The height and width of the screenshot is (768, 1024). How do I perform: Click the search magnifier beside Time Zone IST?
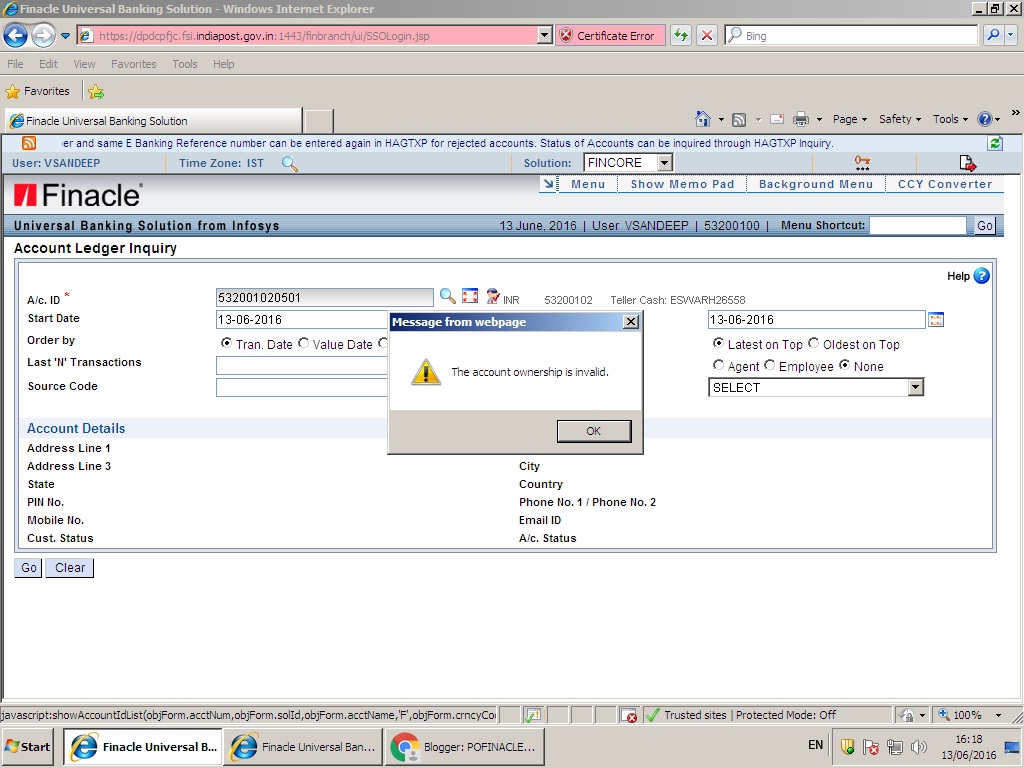click(290, 164)
